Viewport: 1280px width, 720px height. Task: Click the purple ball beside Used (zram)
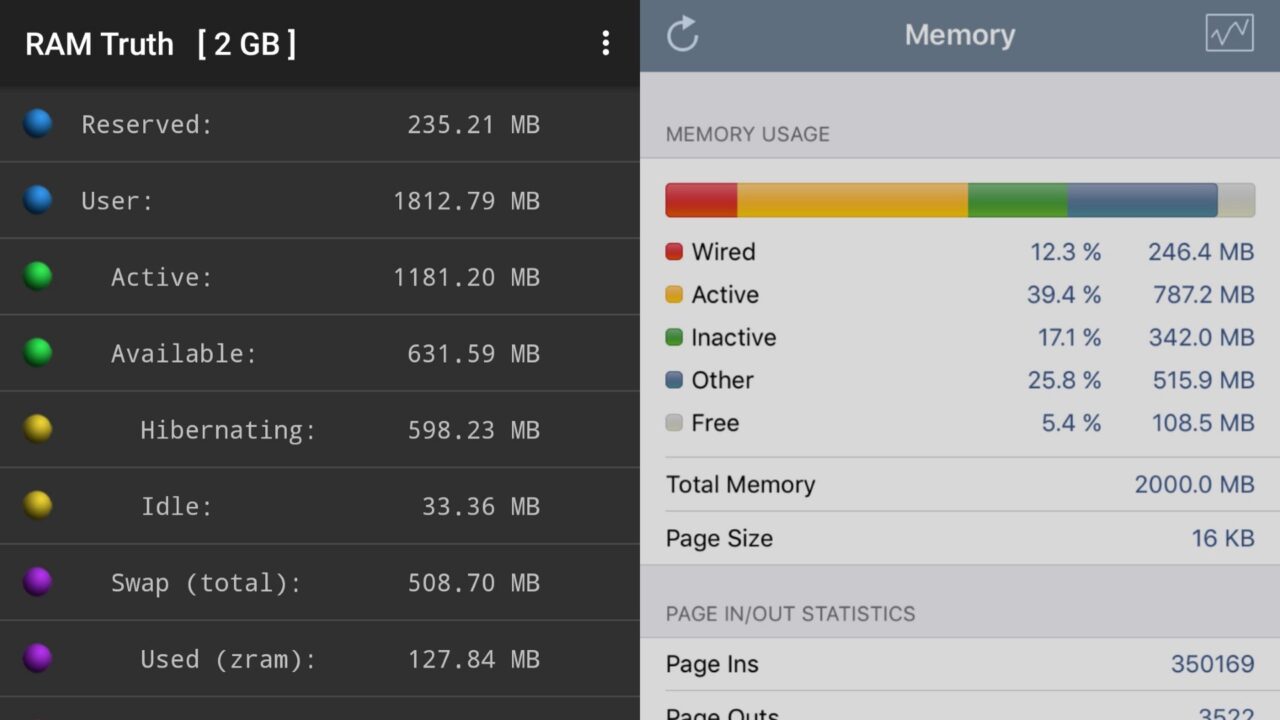(38, 658)
